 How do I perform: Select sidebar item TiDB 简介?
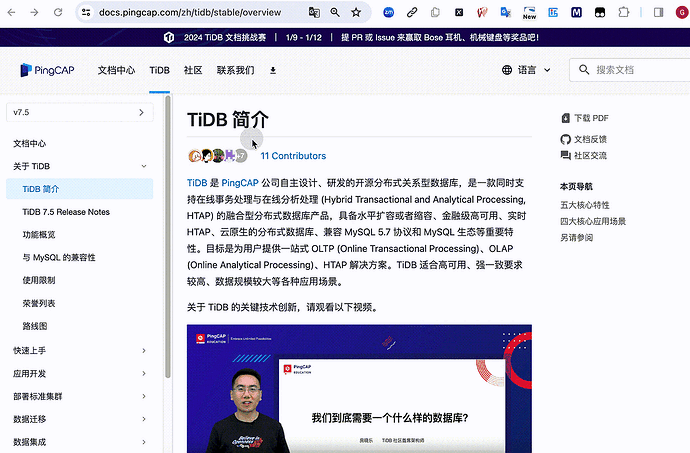pos(80,189)
